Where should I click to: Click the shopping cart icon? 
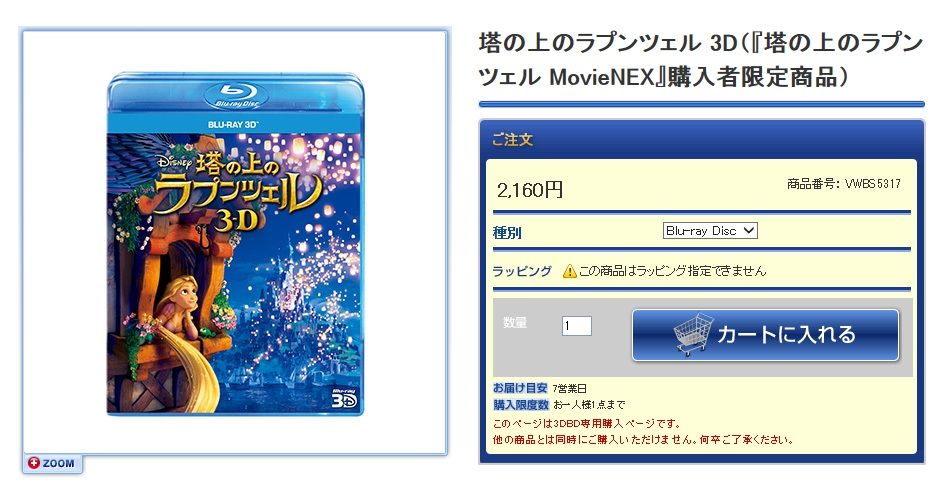coord(693,334)
